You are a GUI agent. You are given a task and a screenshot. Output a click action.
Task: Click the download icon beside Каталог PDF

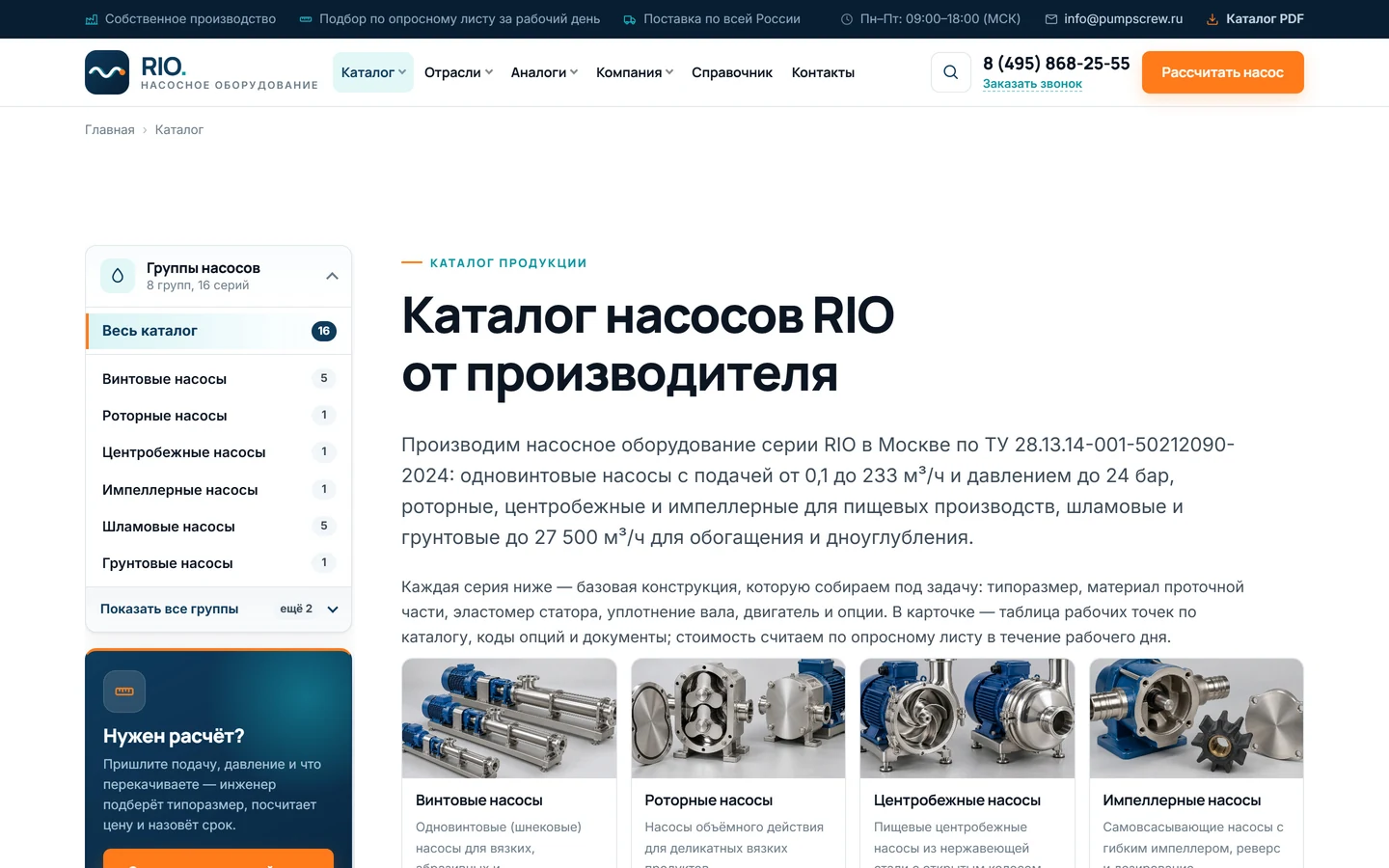point(1212,19)
